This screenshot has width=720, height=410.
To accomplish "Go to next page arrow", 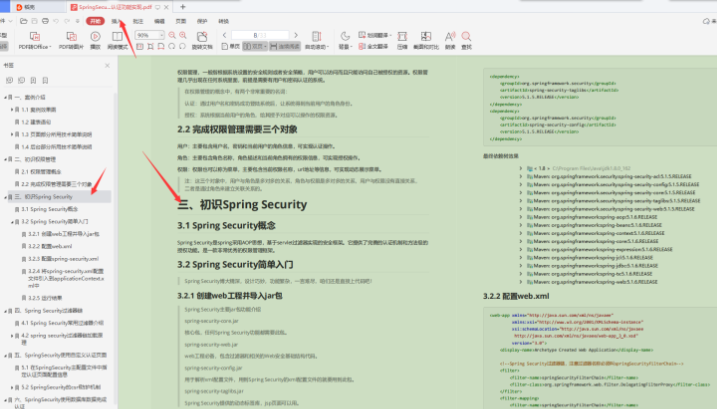I will [x=296, y=35].
